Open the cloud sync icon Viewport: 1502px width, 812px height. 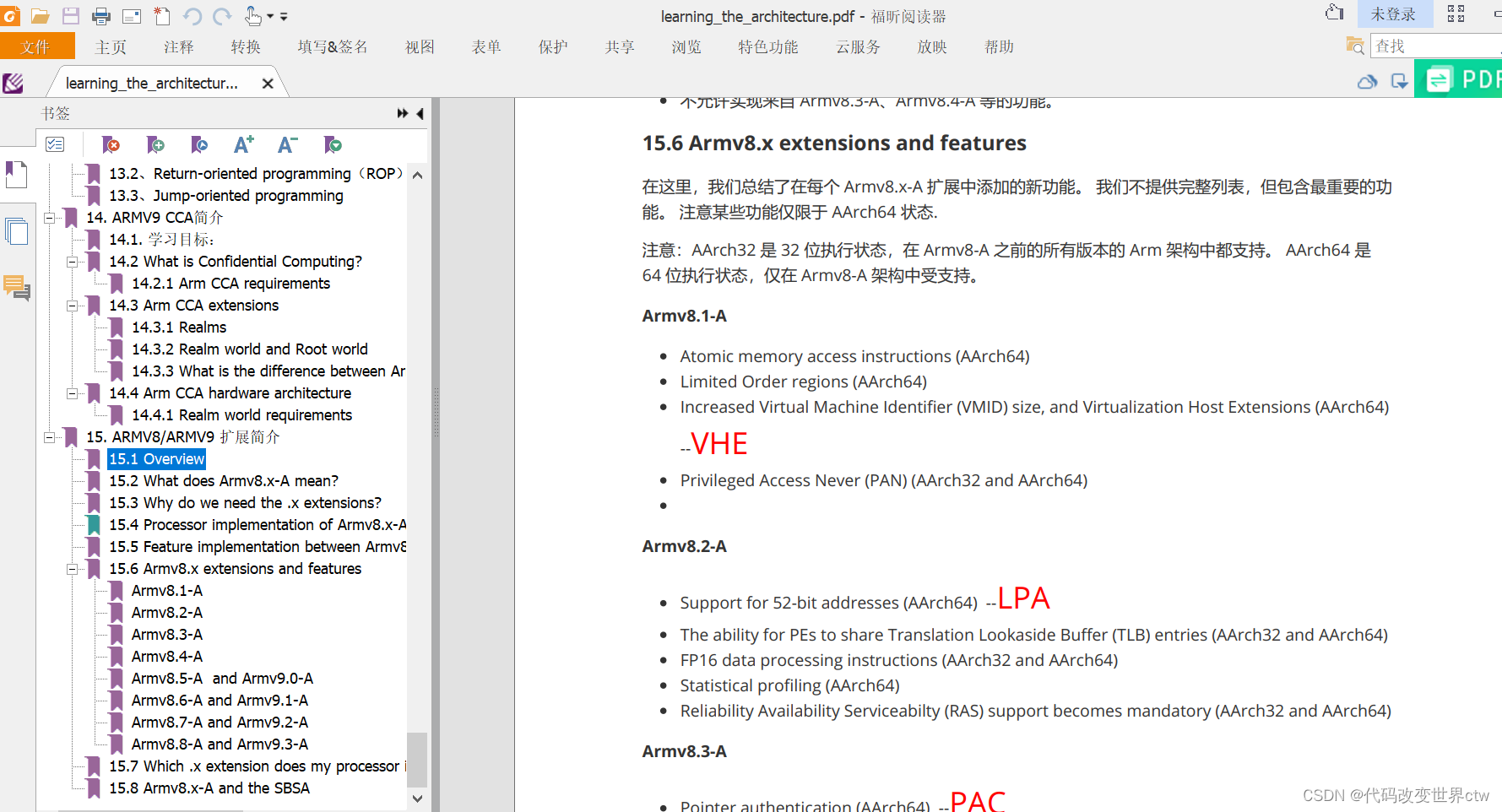(x=1368, y=81)
